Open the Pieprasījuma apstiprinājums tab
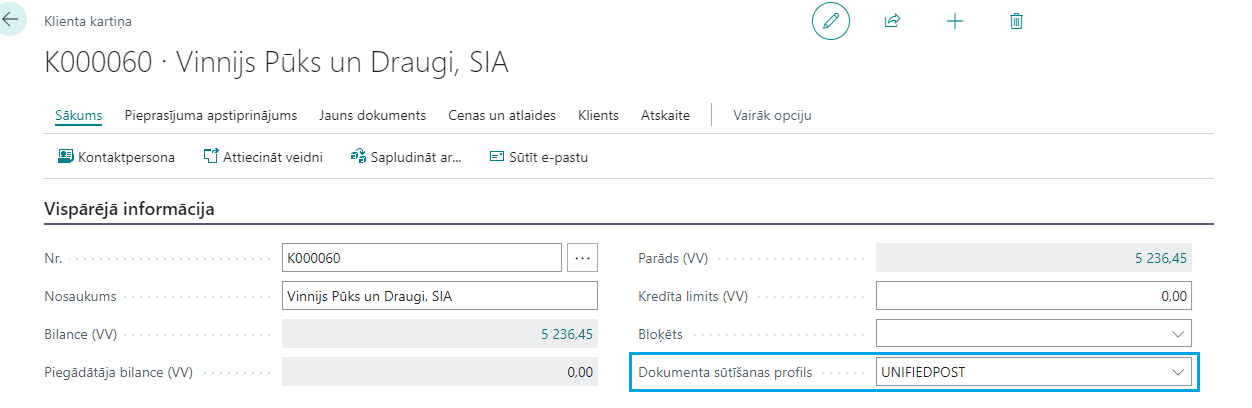1252x408 pixels. coord(211,115)
